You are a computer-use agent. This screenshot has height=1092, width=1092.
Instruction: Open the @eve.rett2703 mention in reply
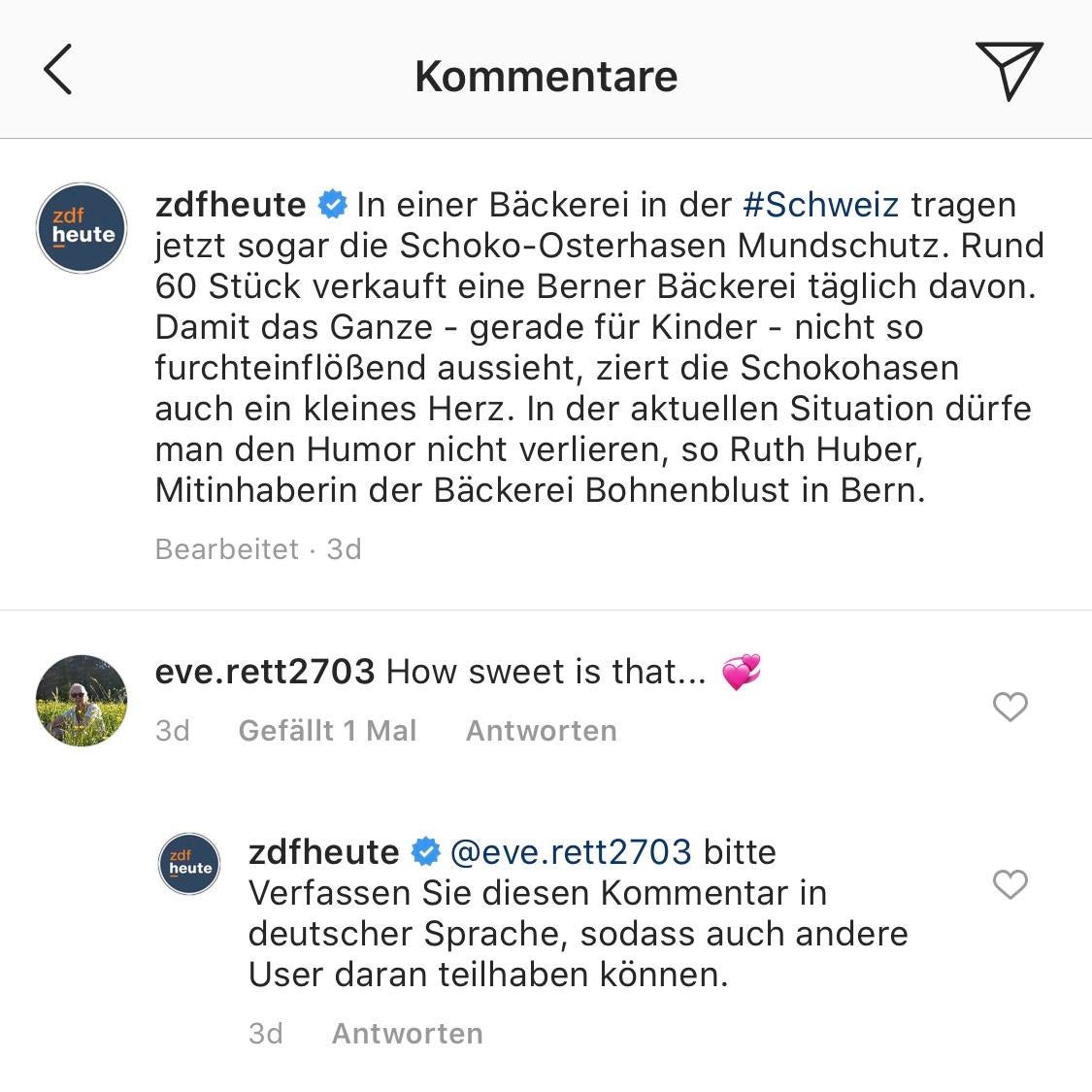[571, 851]
